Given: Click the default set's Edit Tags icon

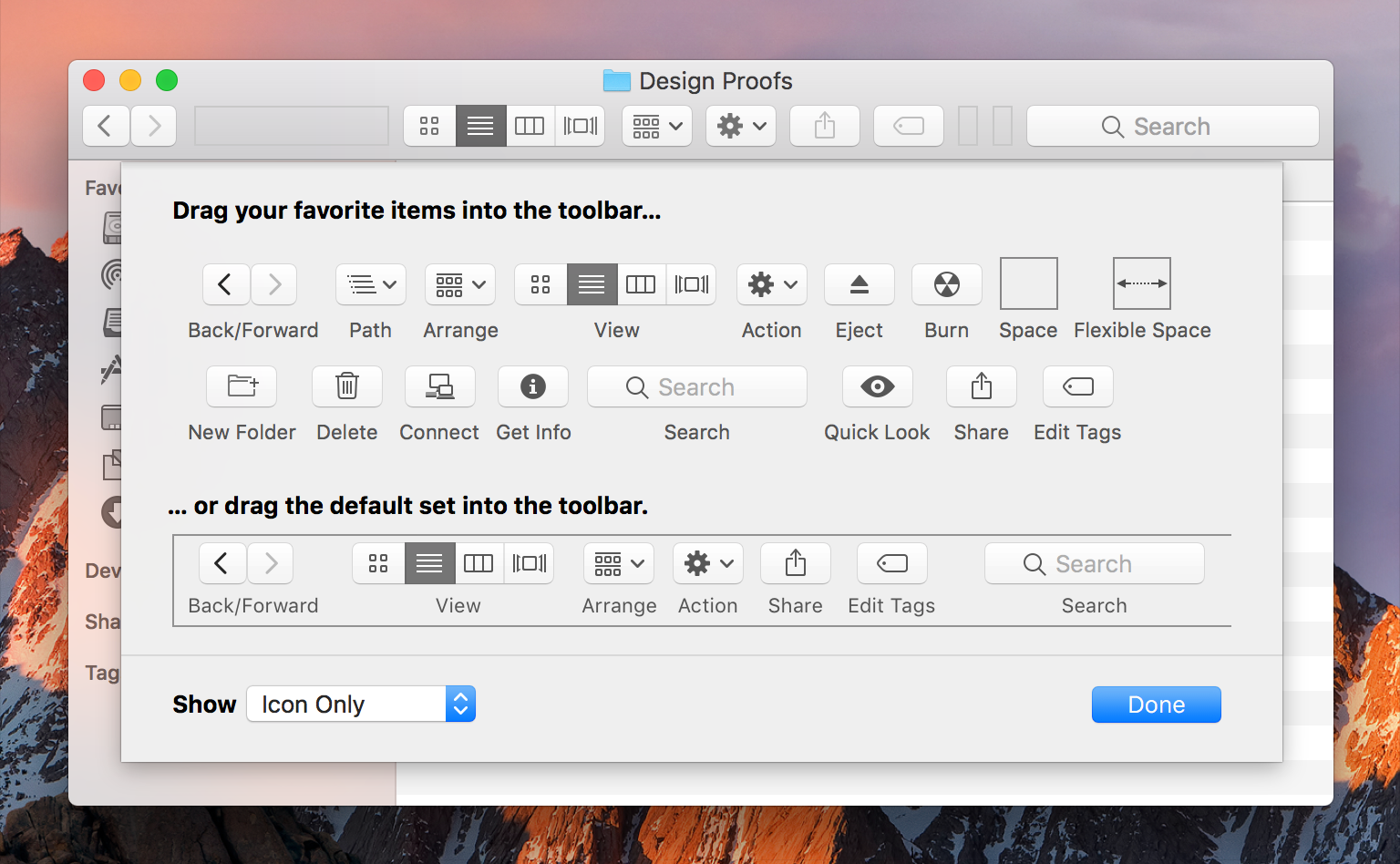Looking at the screenshot, I should click(x=892, y=563).
